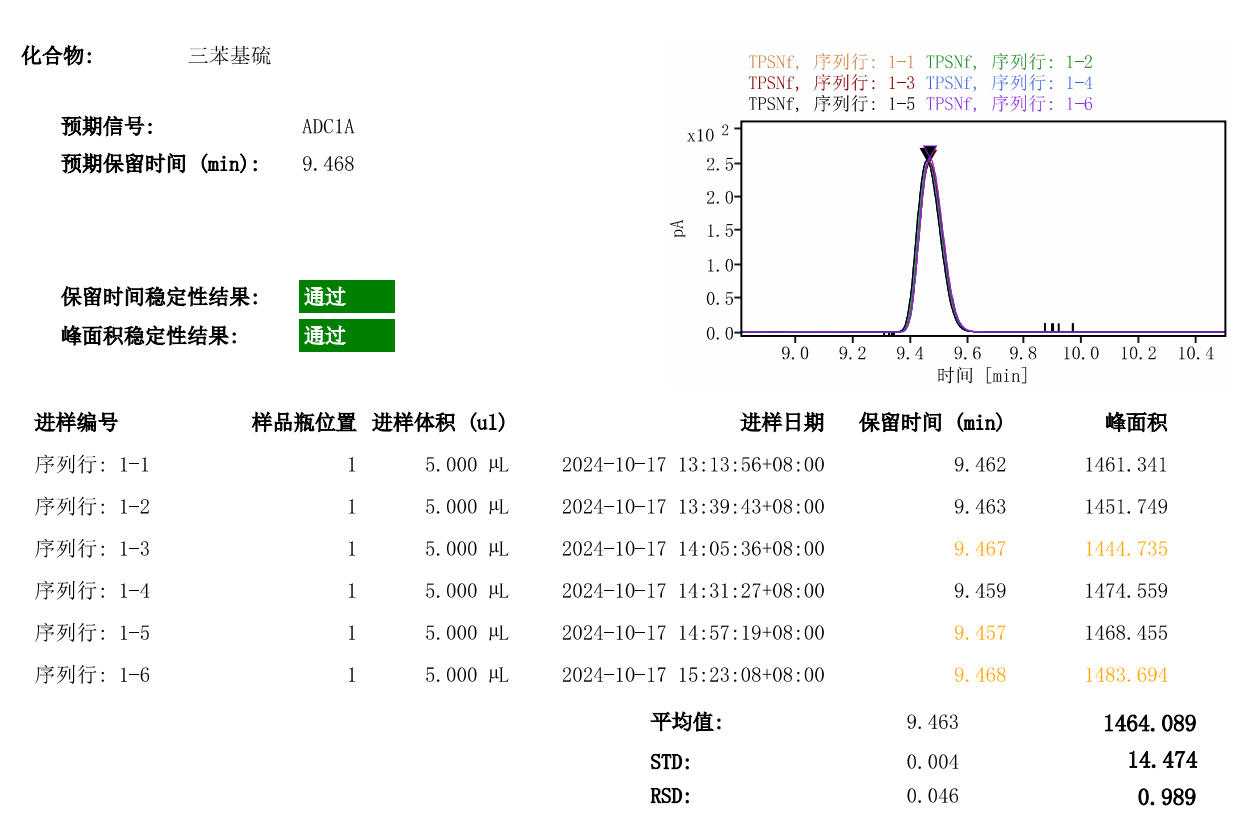This screenshot has width=1254, height=825.
Task: Click peak area 1461.341
Action: click(1126, 465)
